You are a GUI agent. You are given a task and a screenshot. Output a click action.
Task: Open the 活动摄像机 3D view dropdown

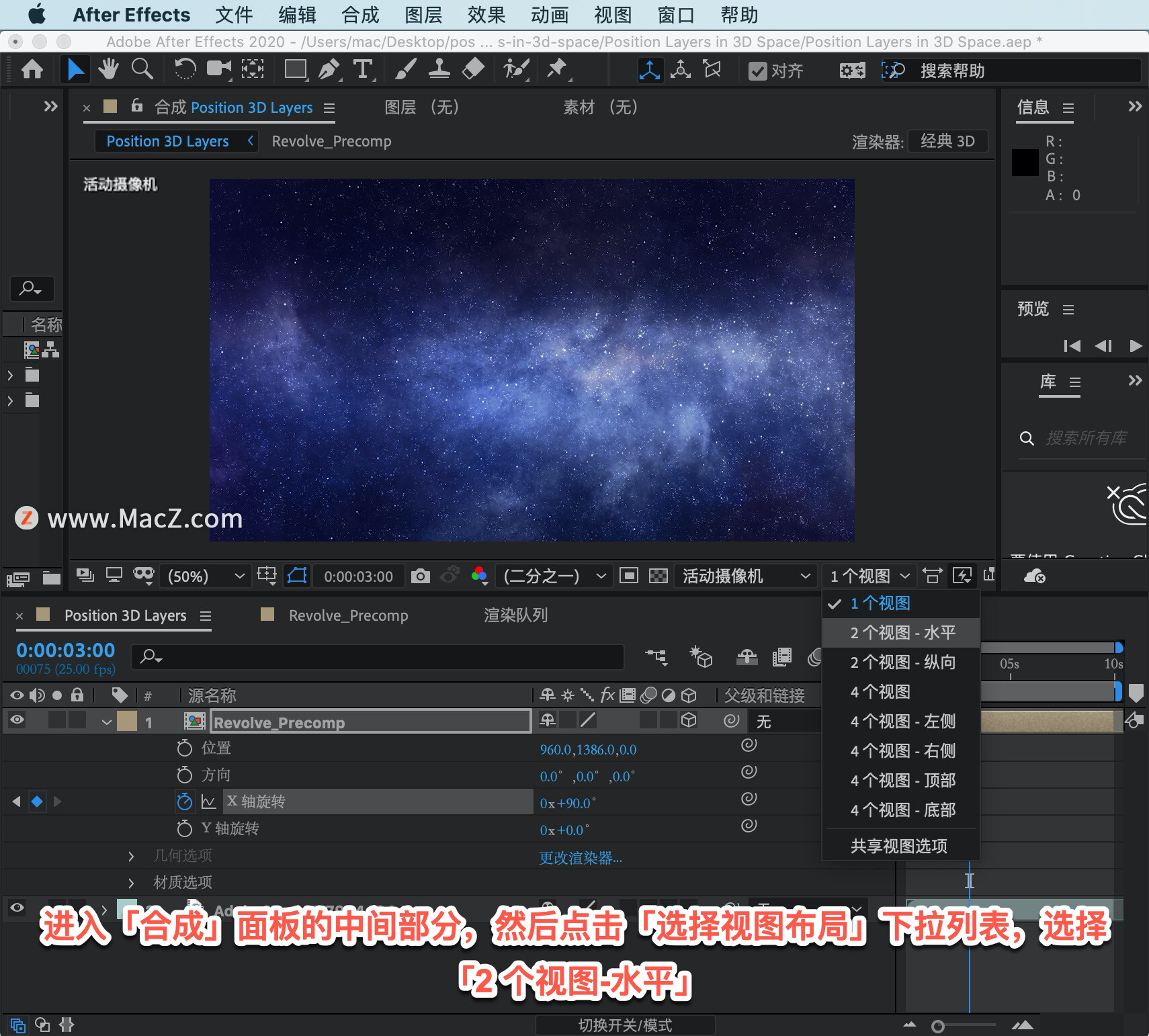(x=746, y=576)
